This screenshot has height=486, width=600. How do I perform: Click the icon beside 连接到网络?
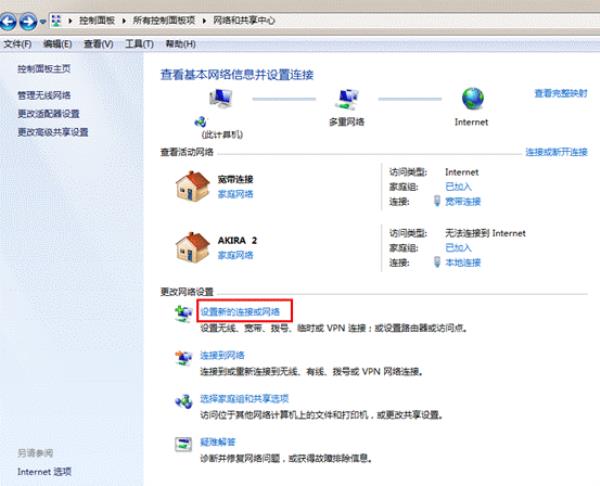coord(183,358)
